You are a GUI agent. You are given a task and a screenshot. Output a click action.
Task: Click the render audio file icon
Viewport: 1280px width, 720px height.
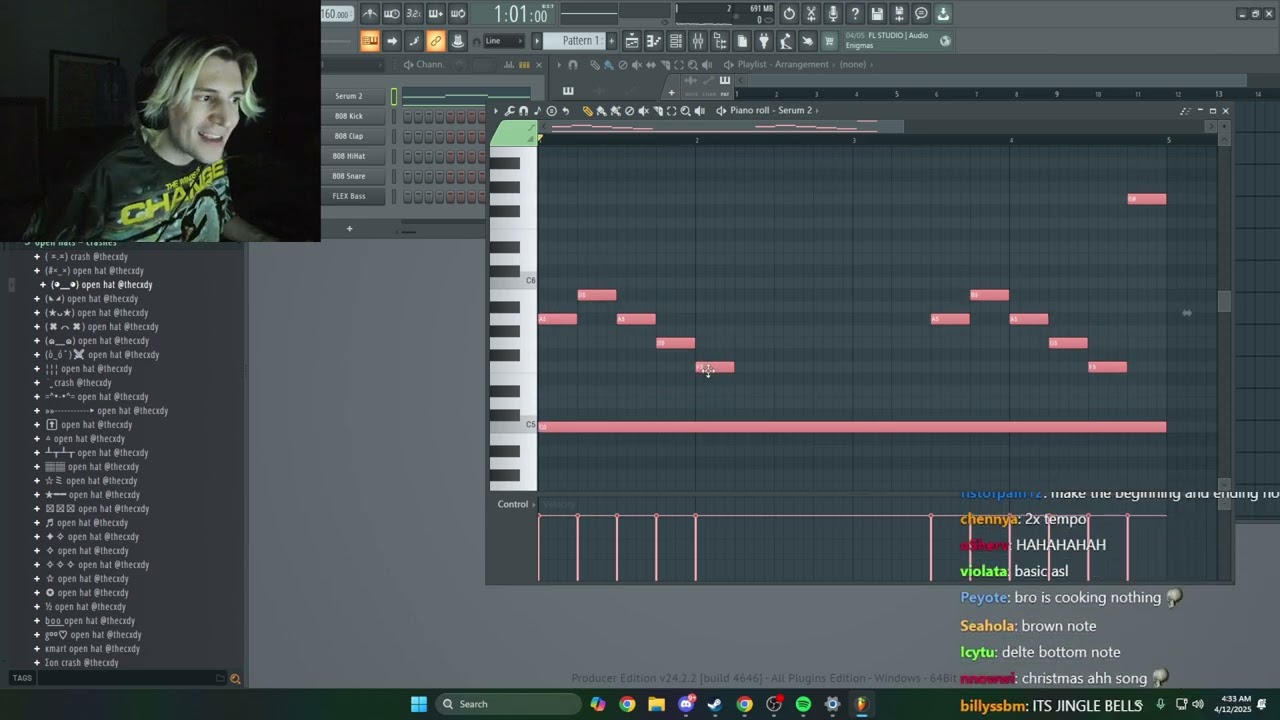[899, 14]
